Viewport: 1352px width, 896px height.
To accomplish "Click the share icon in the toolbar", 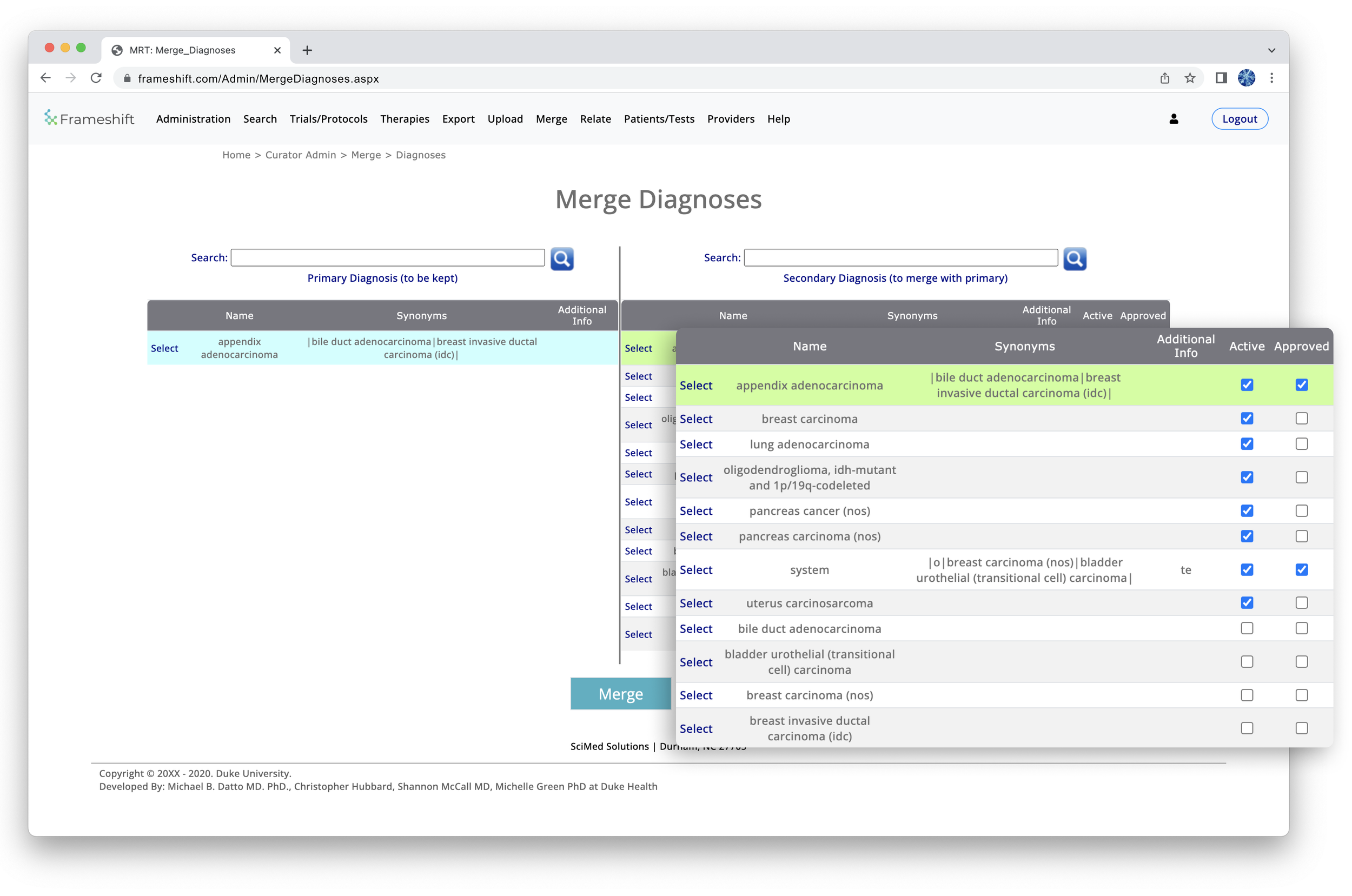I will coord(1164,78).
